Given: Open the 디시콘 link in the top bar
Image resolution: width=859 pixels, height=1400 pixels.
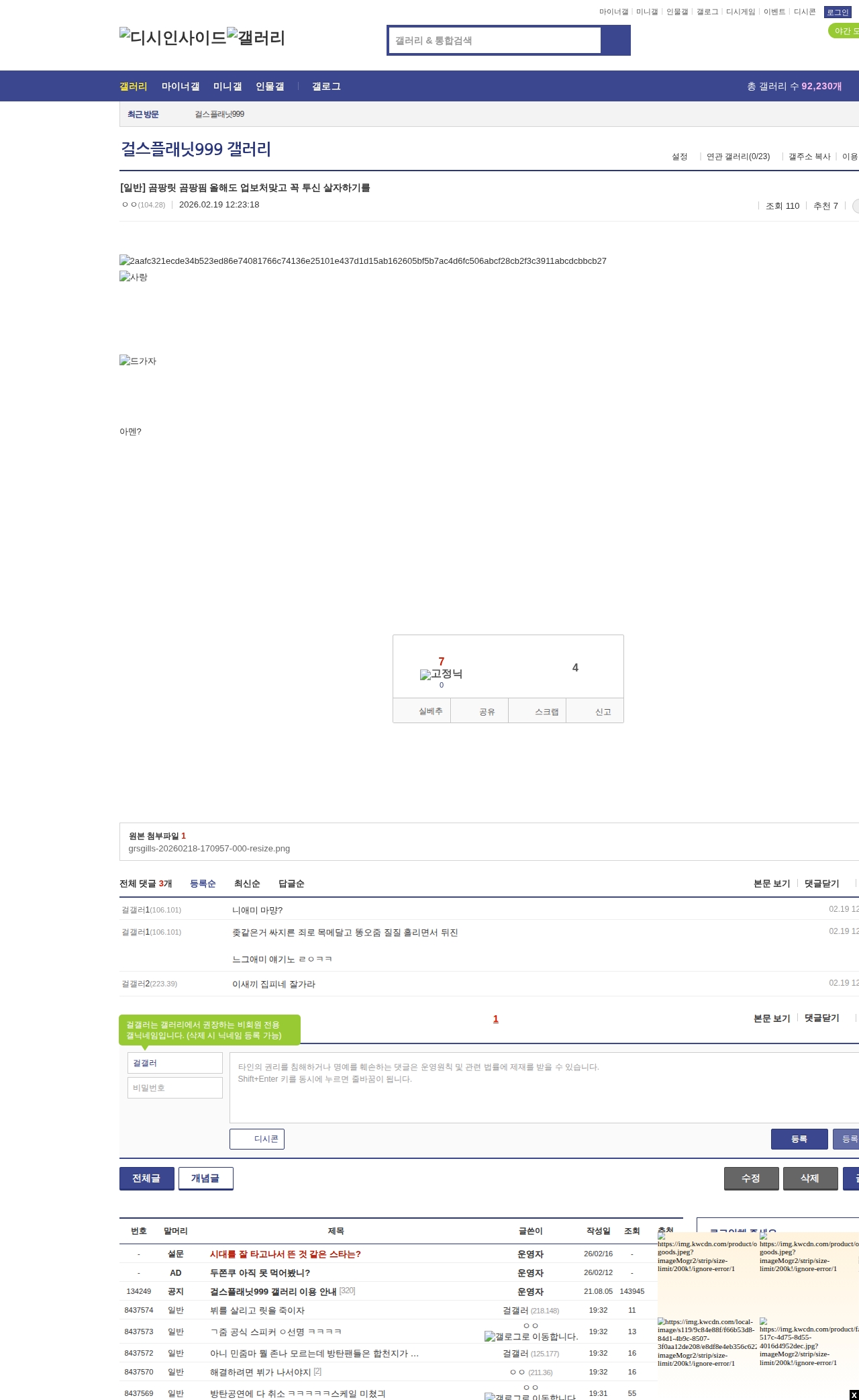Looking at the screenshot, I should [805, 12].
